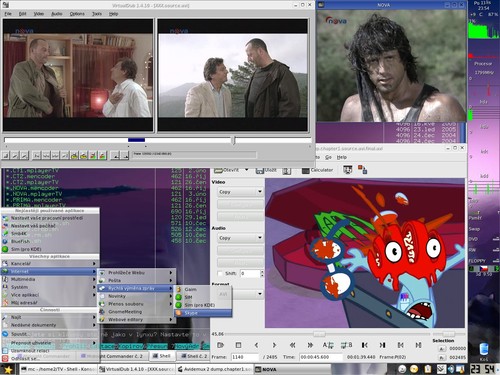Set selection marker A in Avidemux
The height and width of the screenshot is (375, 500).
[328, 345]
